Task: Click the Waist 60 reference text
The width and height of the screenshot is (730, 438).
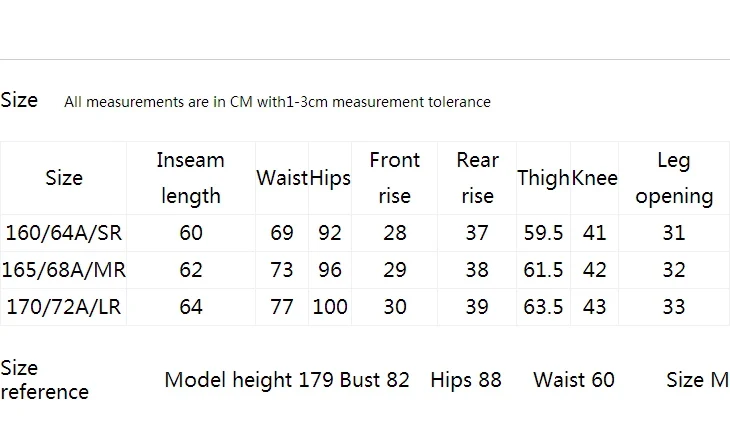Action: click(x=574, y=380)
